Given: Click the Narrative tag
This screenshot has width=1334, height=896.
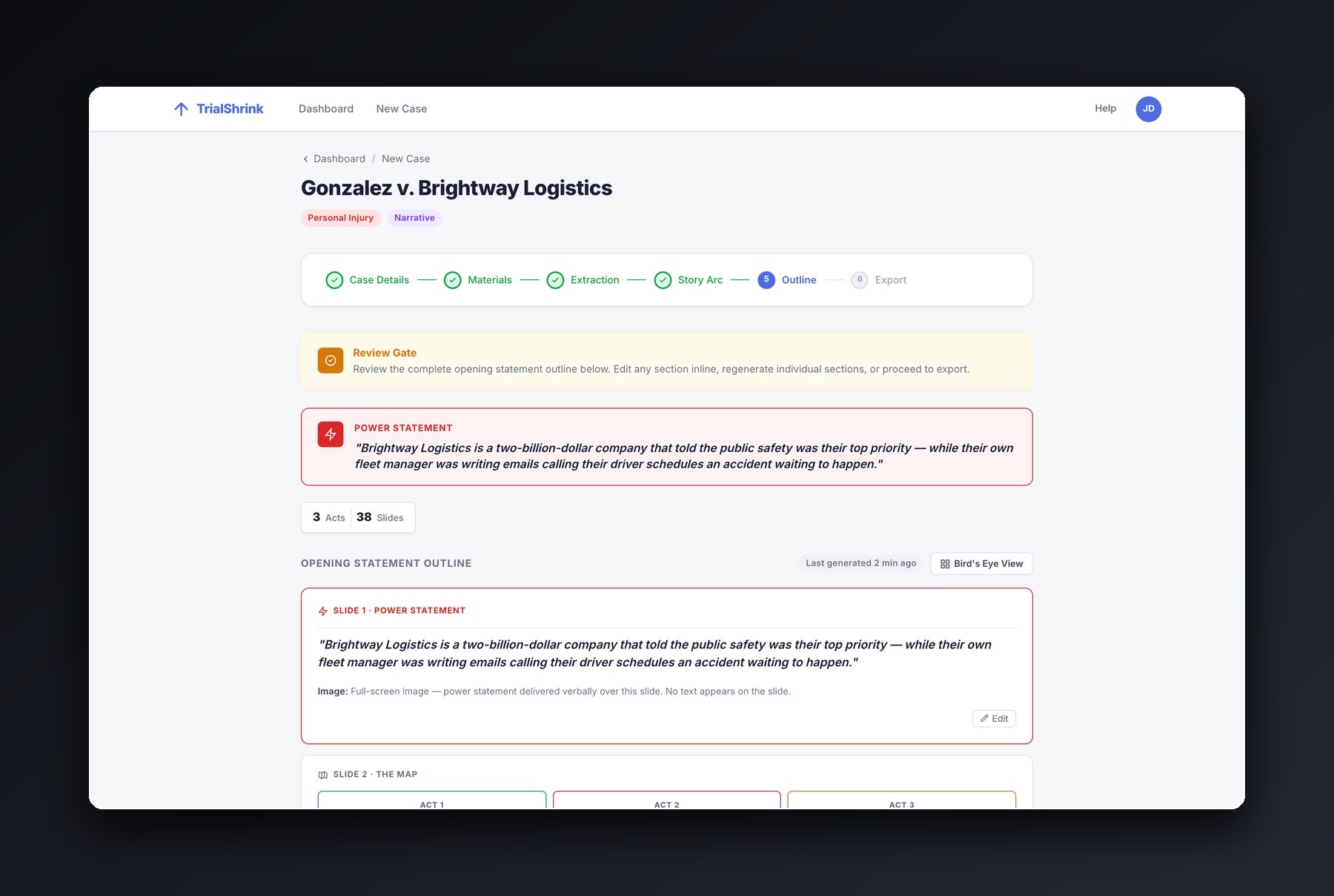Looking at the screenshot, I should 414,218.
